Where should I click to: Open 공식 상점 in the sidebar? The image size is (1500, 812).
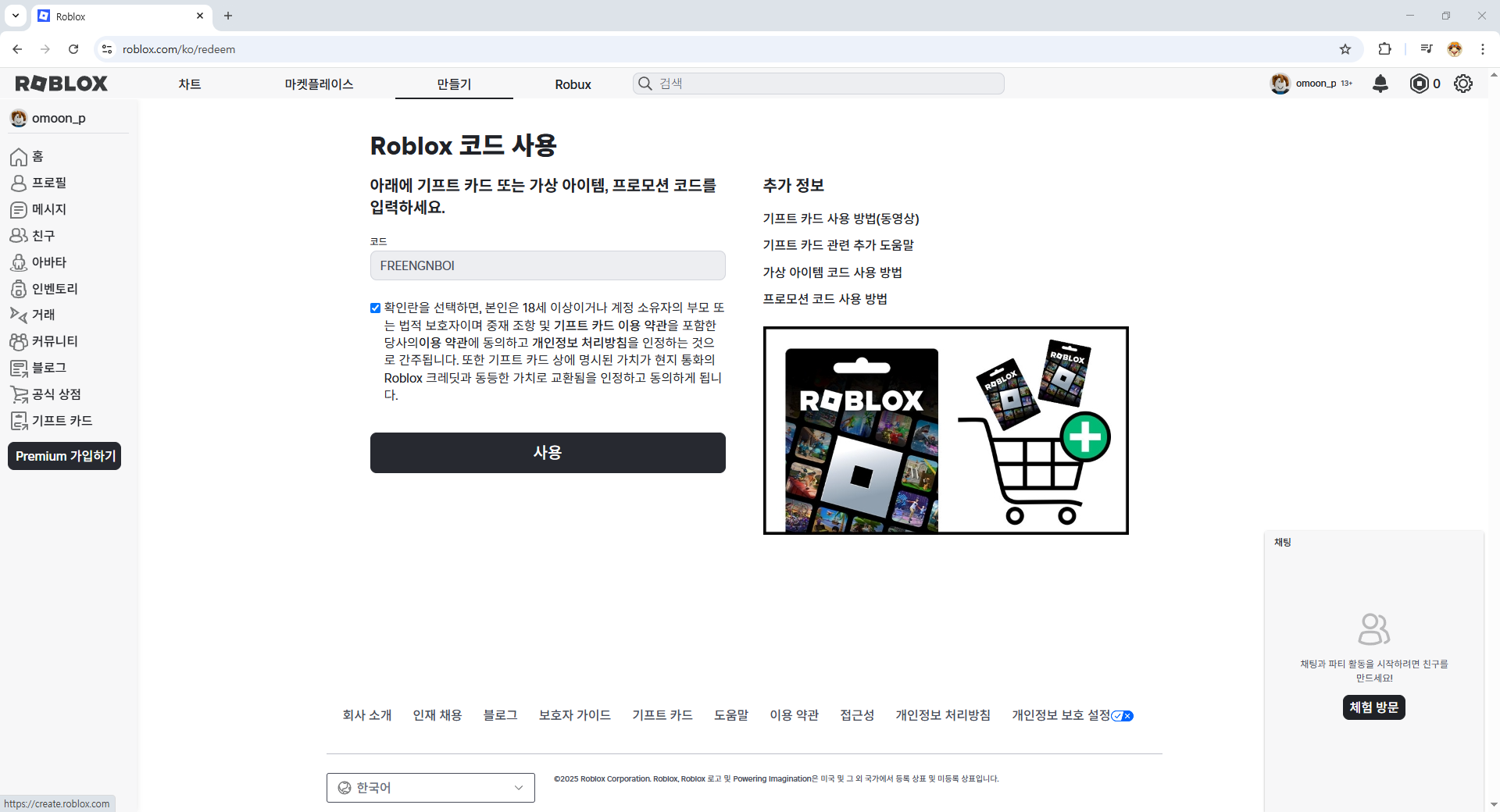[x=45, y=394]
